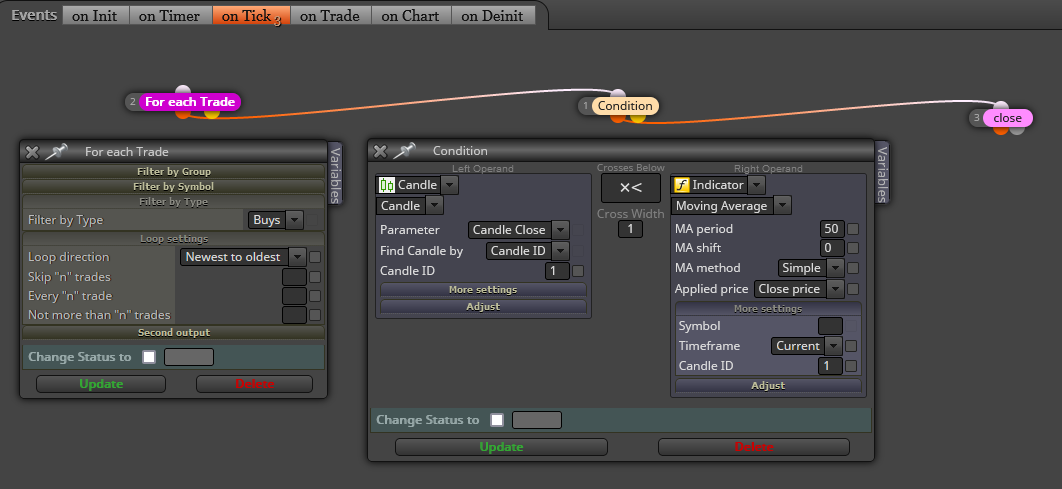Click Update in For each Trade panel
The image size is (1062, 489).
[x=101, y=384]
